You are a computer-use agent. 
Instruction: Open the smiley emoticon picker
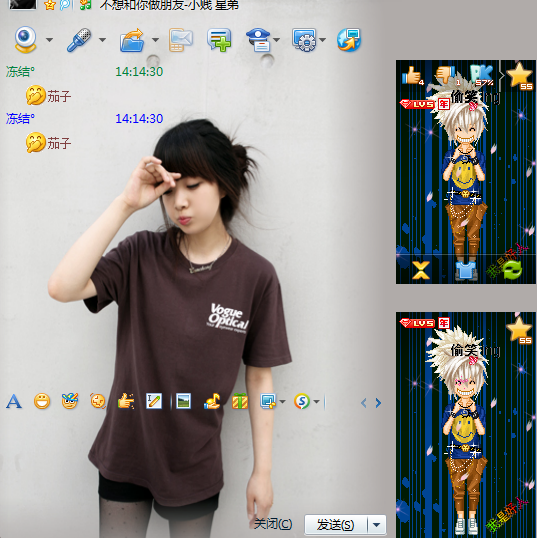tap(42, 401)
